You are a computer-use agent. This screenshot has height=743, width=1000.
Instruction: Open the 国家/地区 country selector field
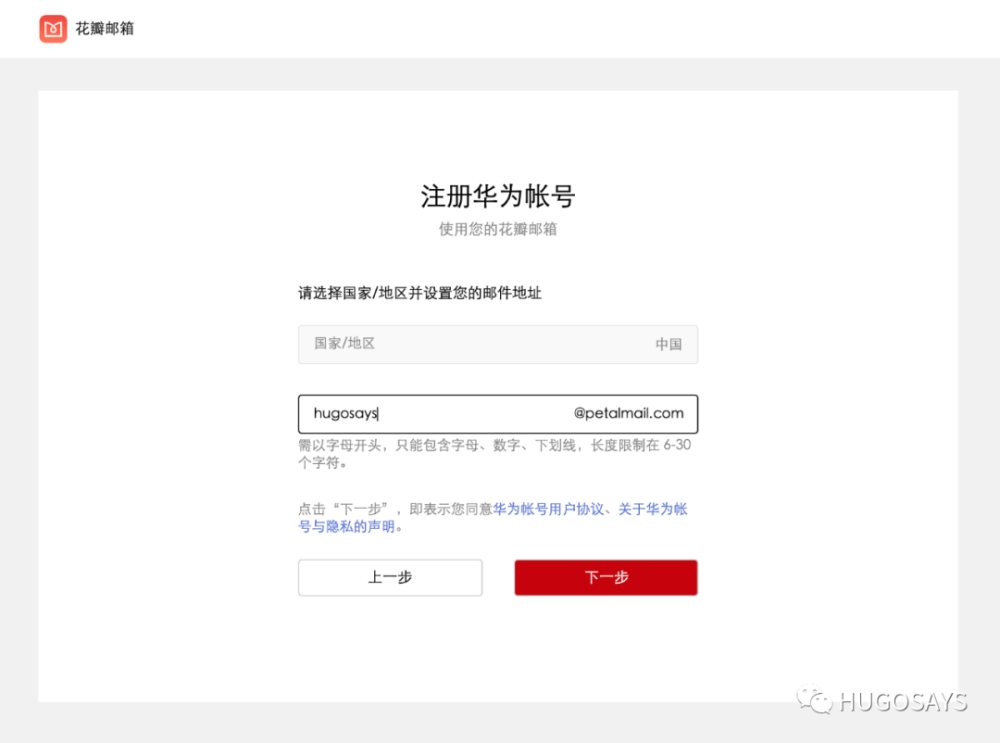coord(497,344)
